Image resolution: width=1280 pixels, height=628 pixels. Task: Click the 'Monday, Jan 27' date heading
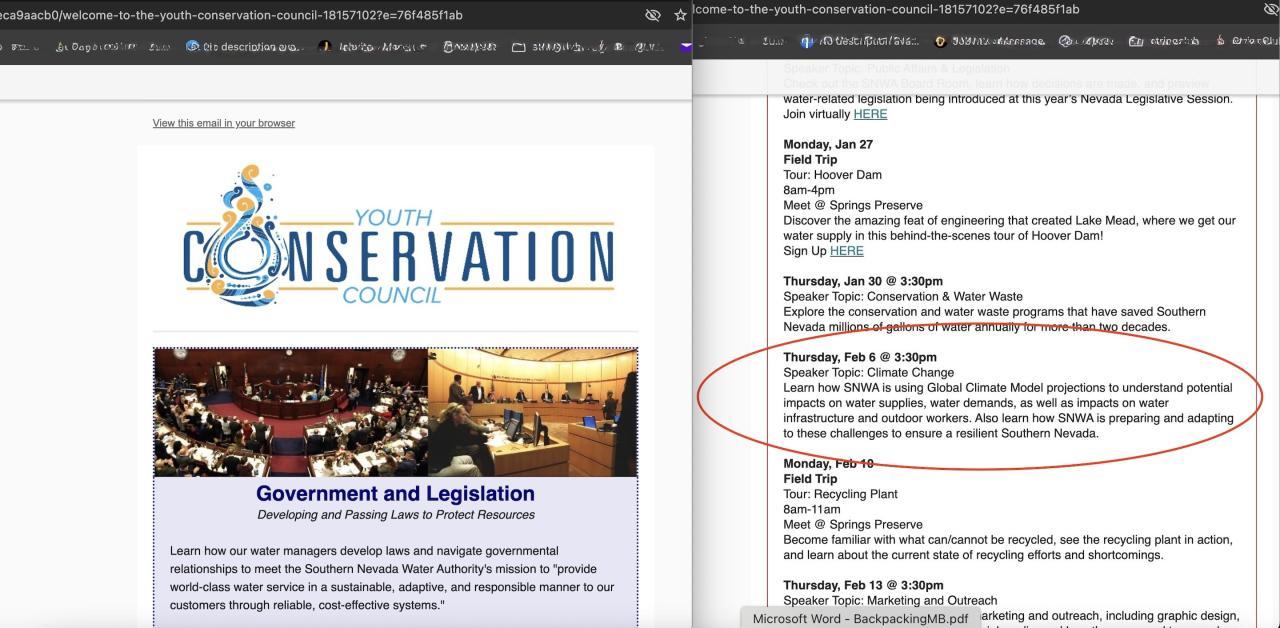828,144
